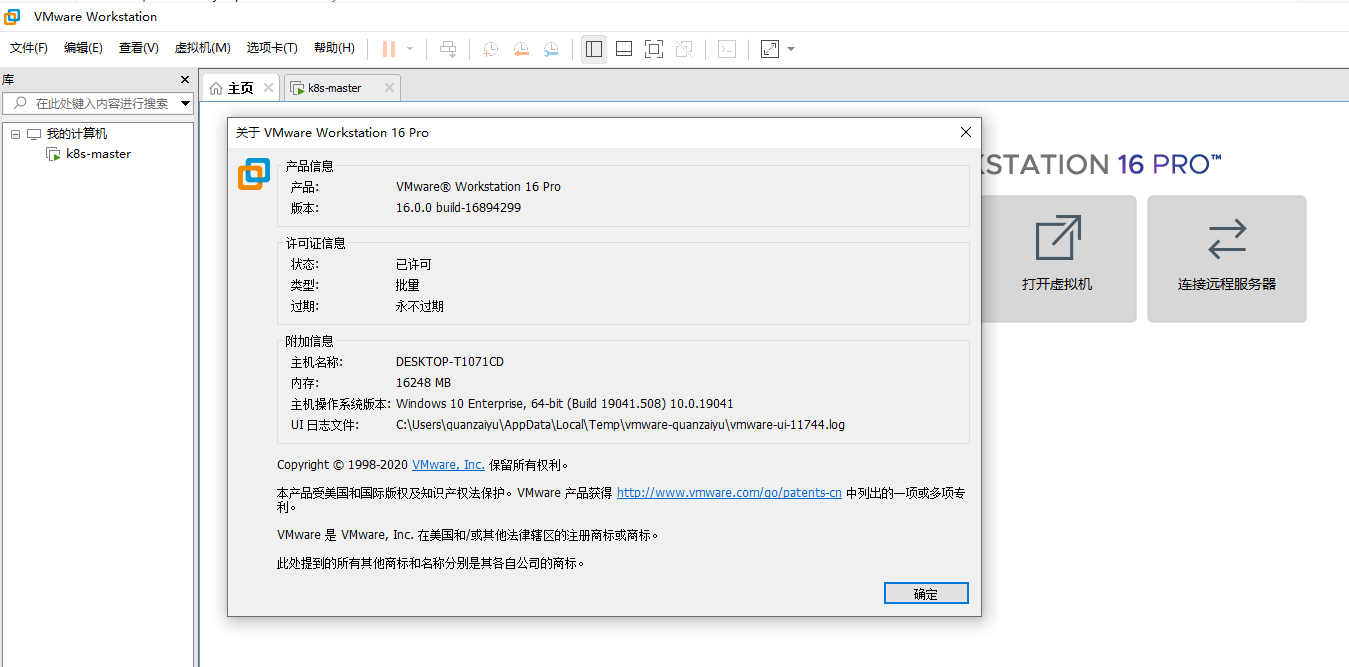Open the vmware.com patents-cn link
Viewport: 1349px width, 667px height.
coord(729,493)
